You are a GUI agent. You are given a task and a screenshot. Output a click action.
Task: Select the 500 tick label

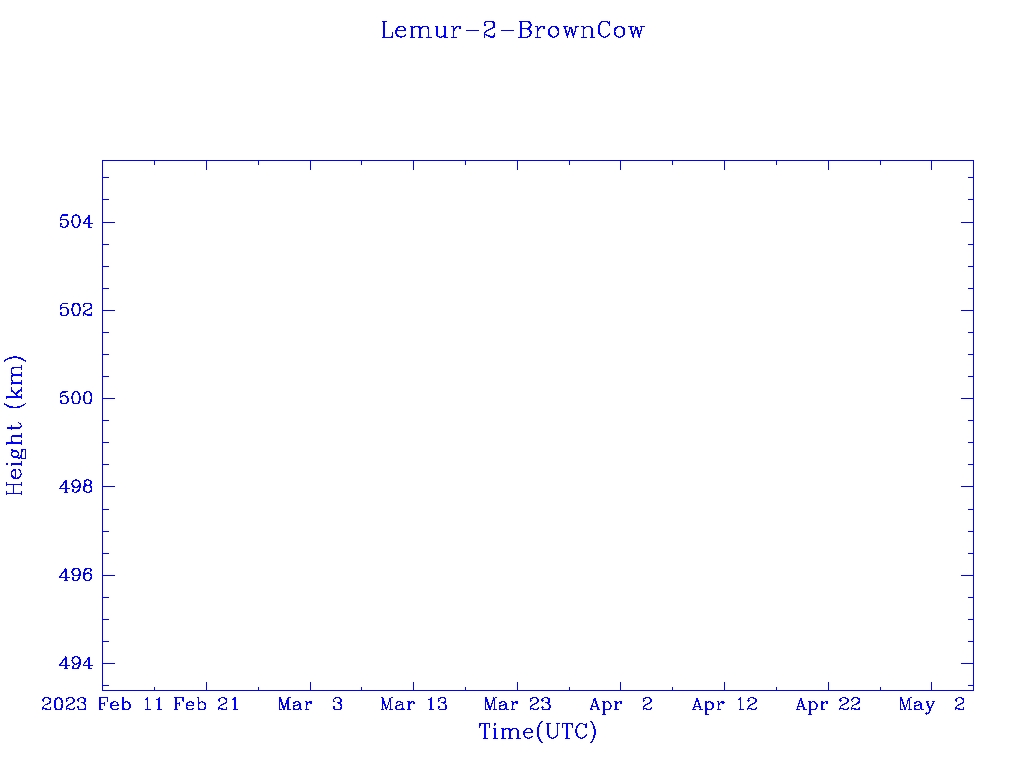(76, 398)
